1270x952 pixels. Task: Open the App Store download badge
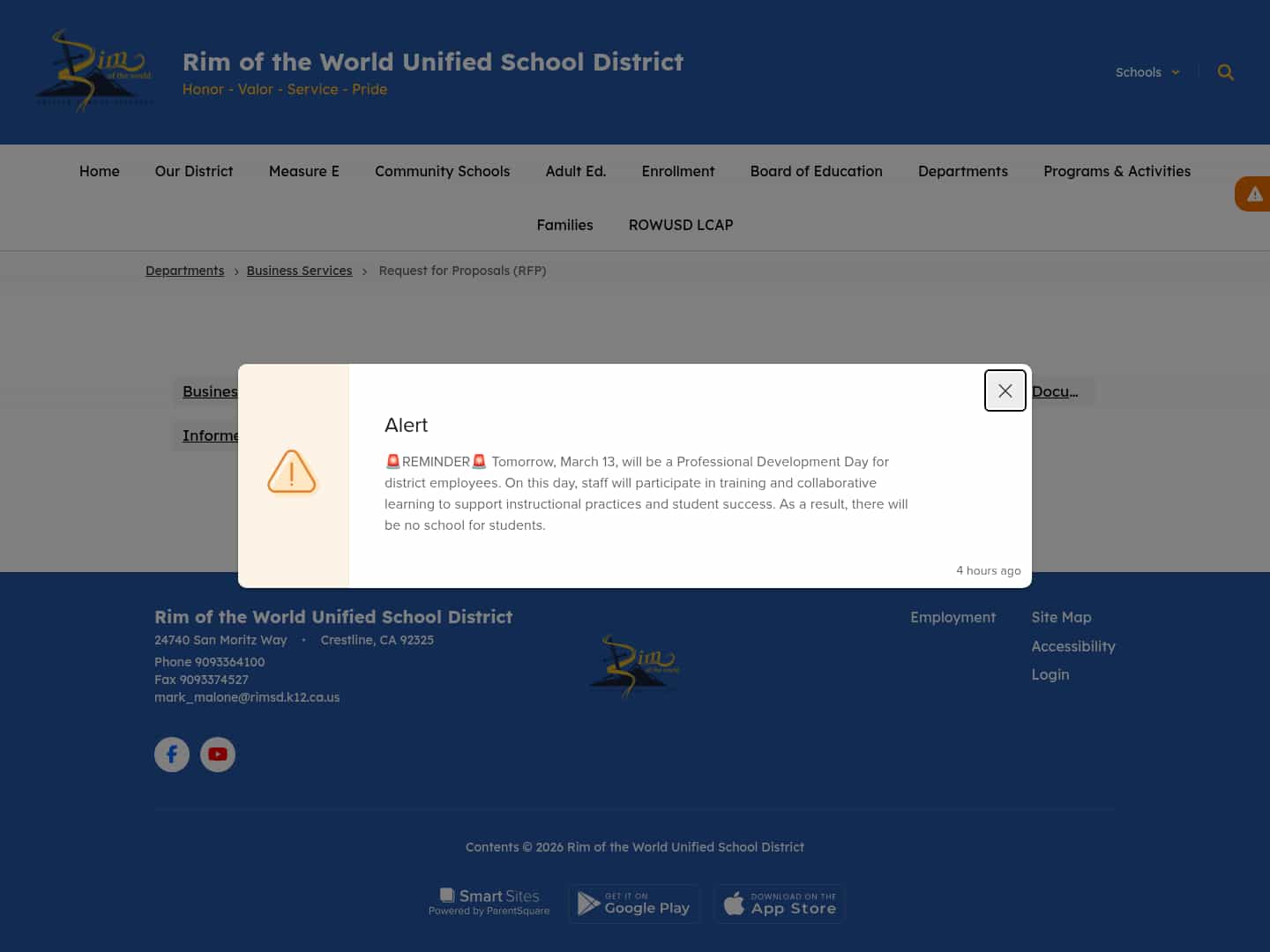(779, 904)
